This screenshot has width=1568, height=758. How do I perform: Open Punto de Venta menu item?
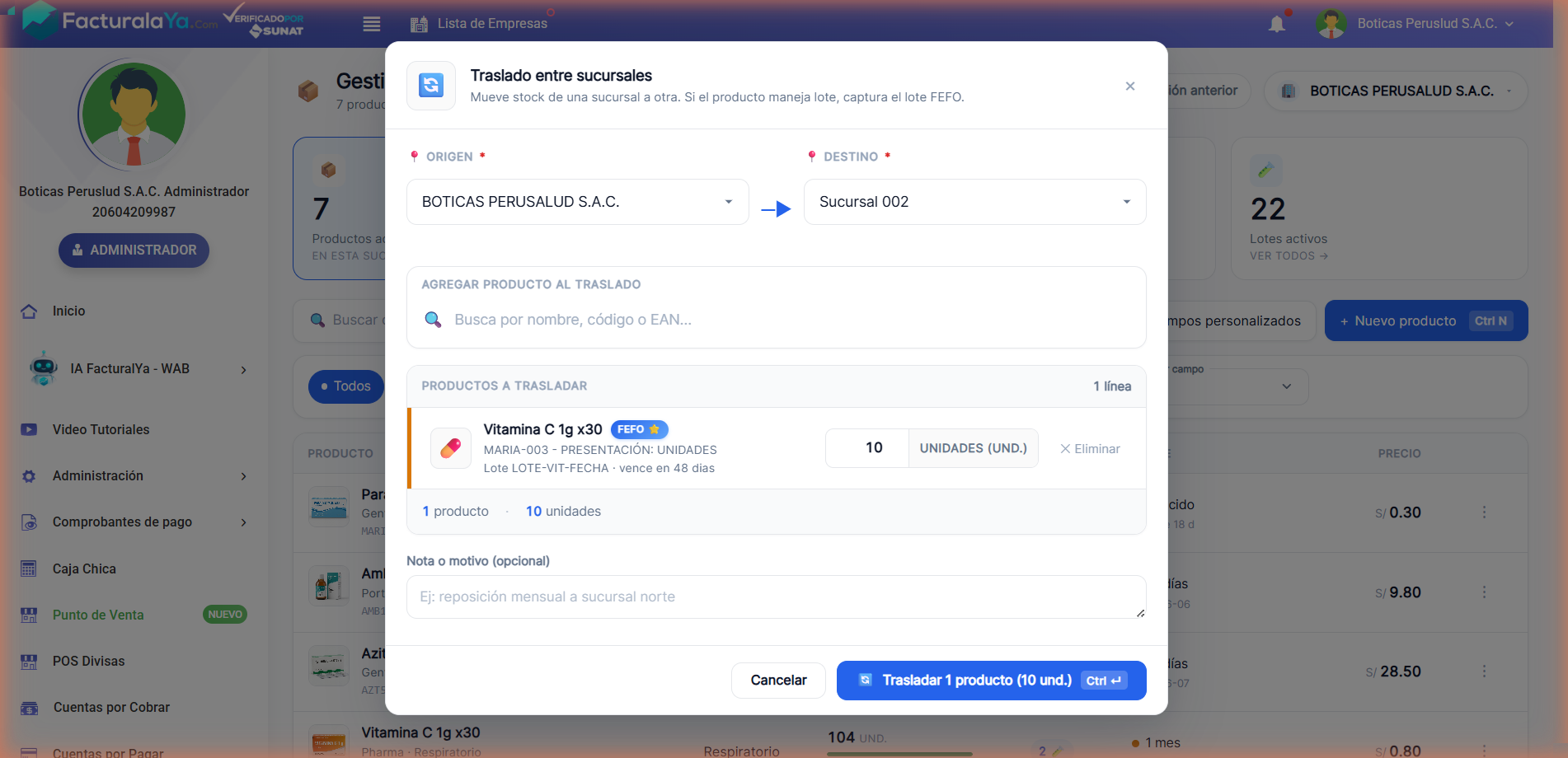(x=98, y=615)
